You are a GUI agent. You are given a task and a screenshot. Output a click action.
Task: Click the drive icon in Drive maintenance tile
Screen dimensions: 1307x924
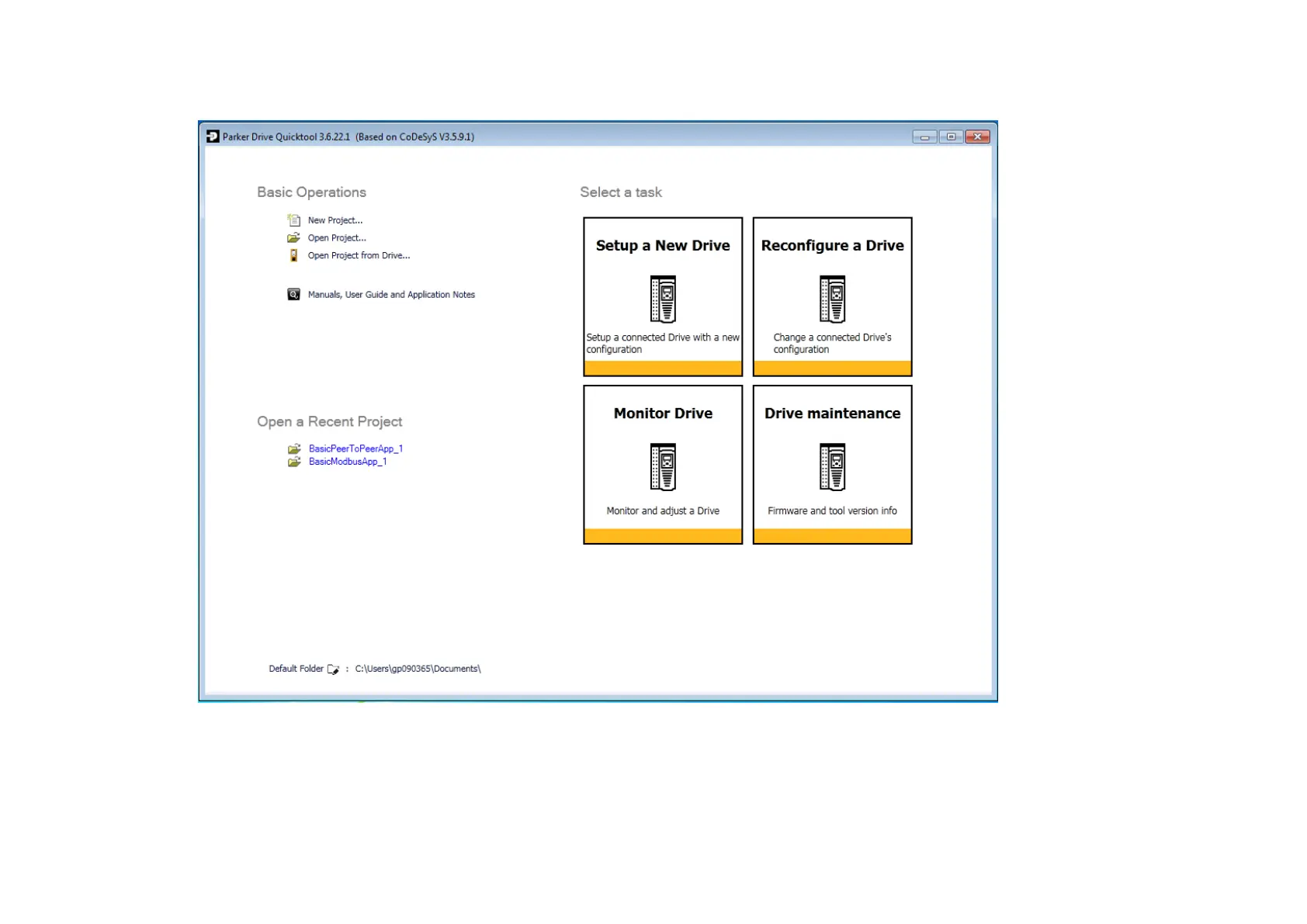click(x=832, y=467)
